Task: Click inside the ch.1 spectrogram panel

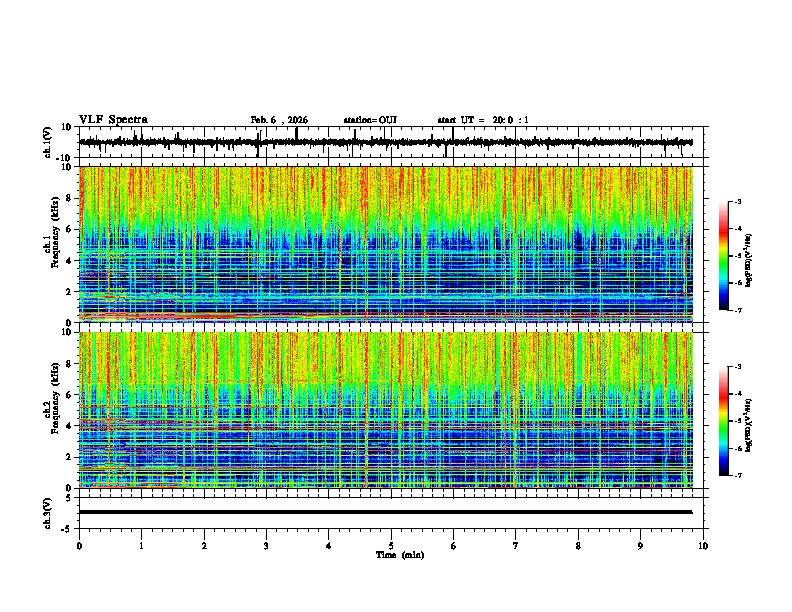Action: click(386, 244)
